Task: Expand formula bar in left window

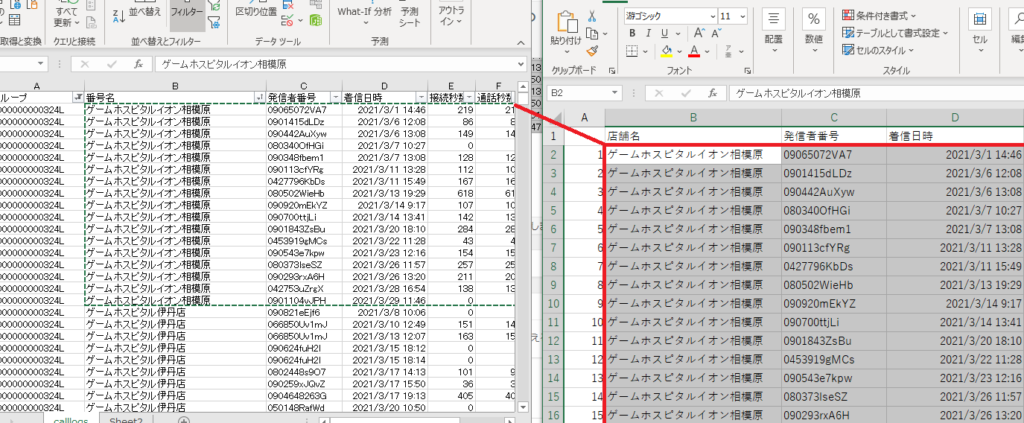Action: pos(520,64)
